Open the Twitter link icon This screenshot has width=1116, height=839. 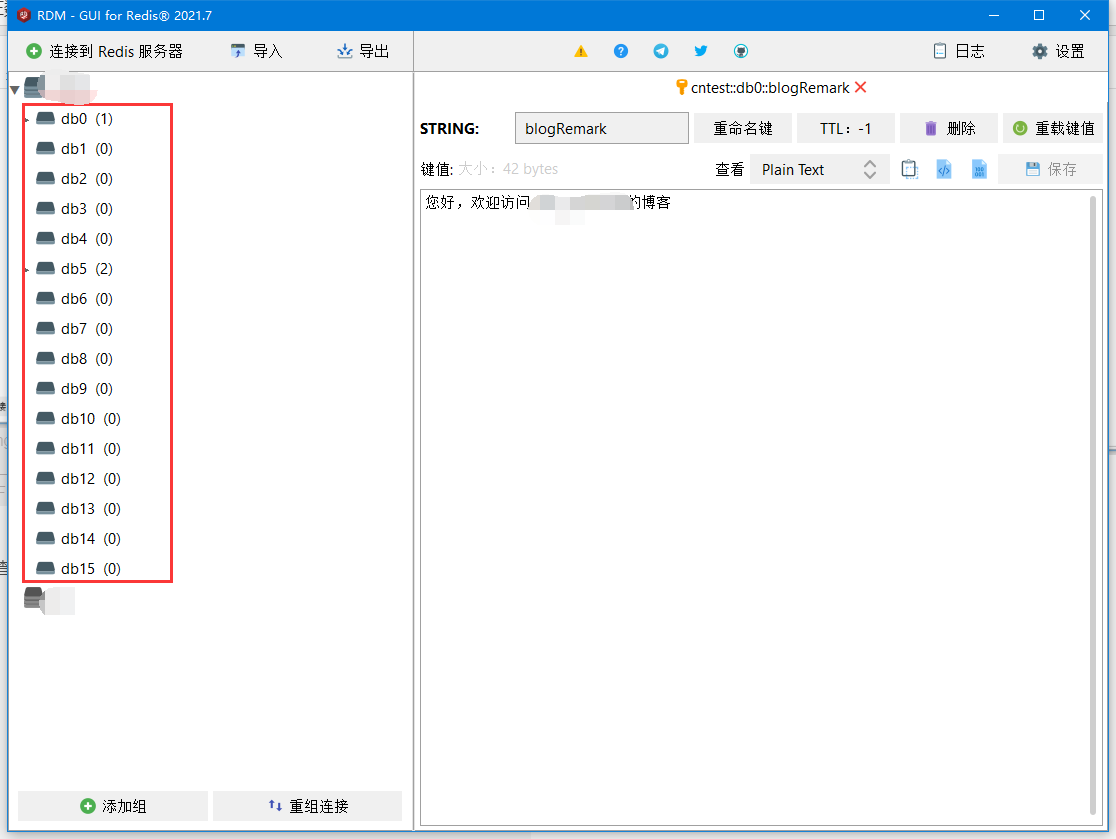tap(700, 51)
